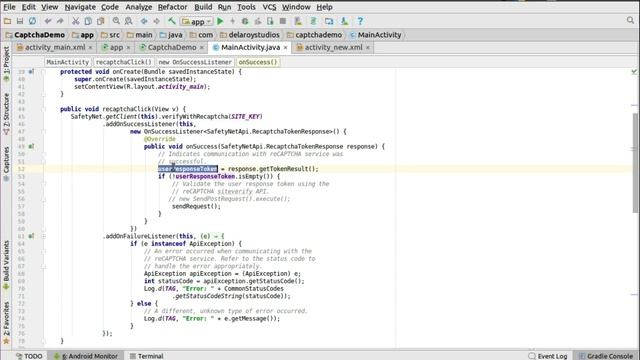Screen dimensions: 640x360
Task: Click the Copy icon in toolbar
Action: tap(88, 21)
